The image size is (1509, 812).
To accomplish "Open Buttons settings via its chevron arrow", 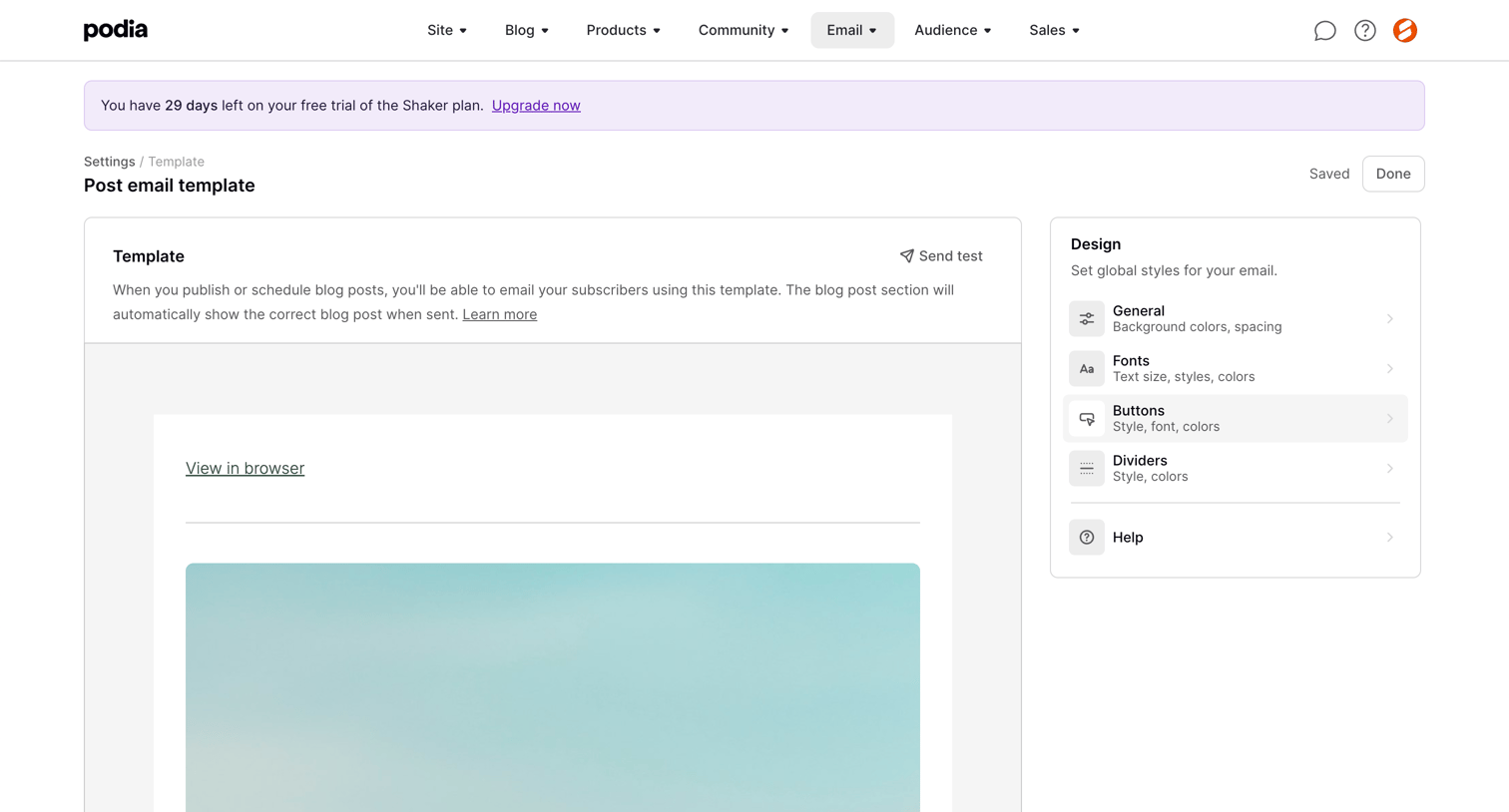I will point(1389,419).
